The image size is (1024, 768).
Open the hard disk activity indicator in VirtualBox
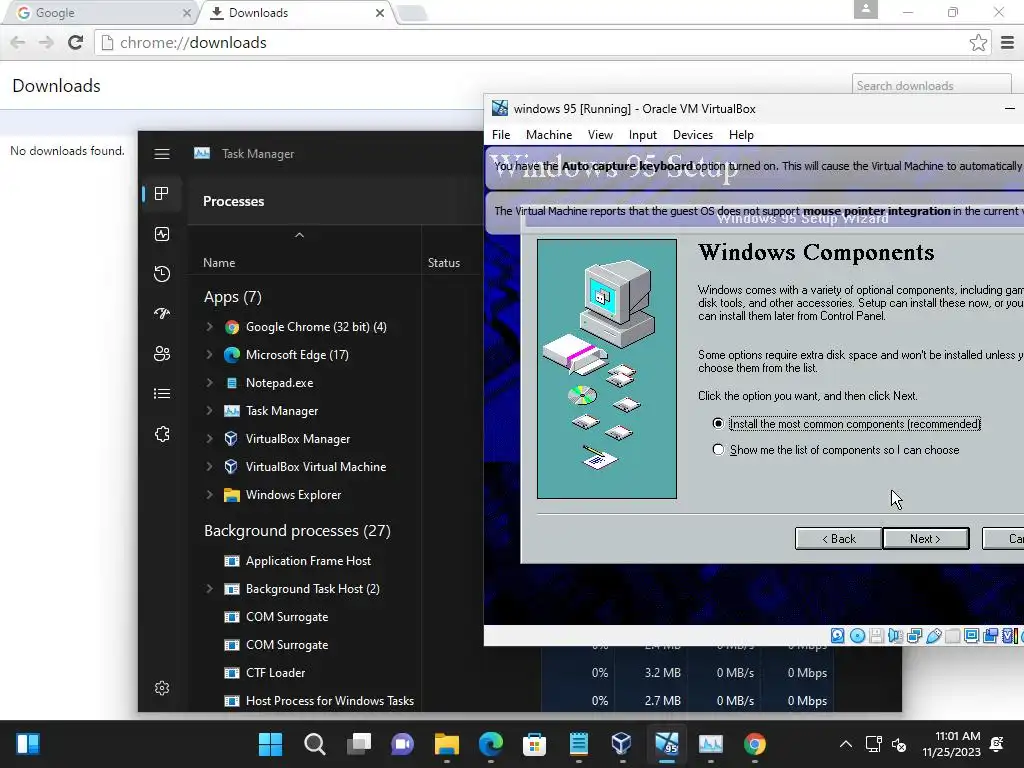(x=837, y=635)
